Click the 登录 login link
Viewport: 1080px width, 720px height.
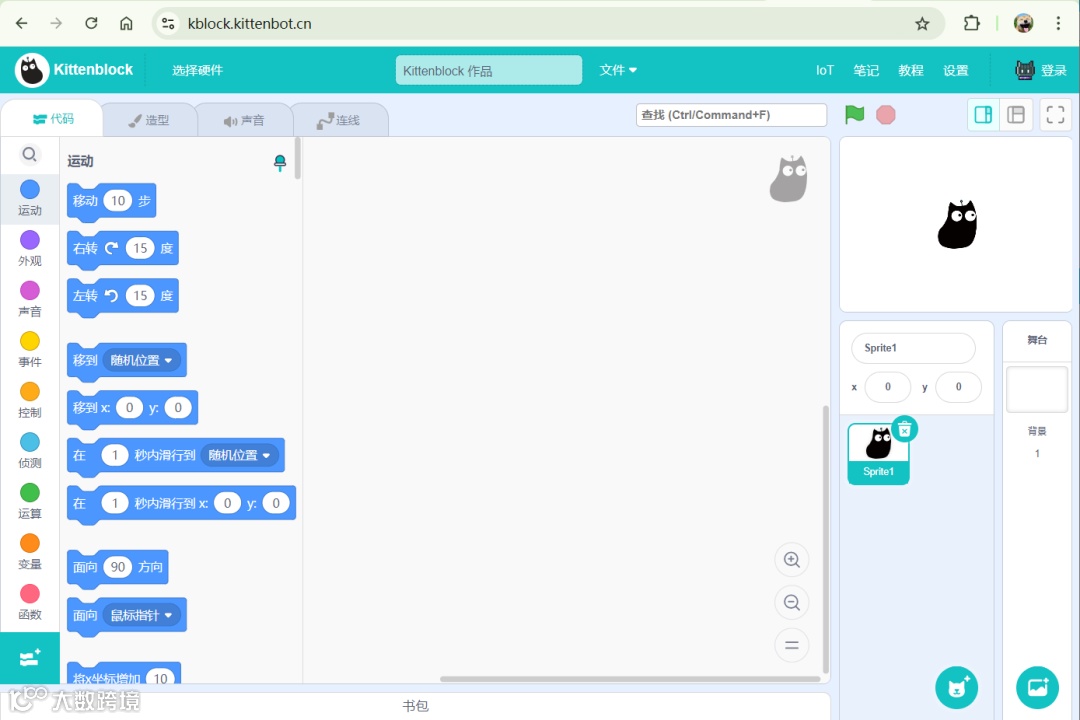point(1053,70)
